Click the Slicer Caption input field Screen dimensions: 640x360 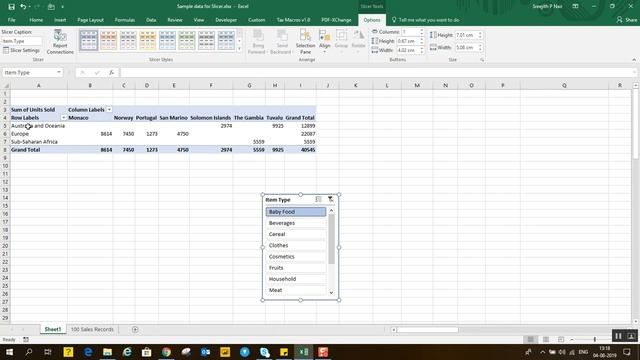pyautogui.click(x=22, y=41)
